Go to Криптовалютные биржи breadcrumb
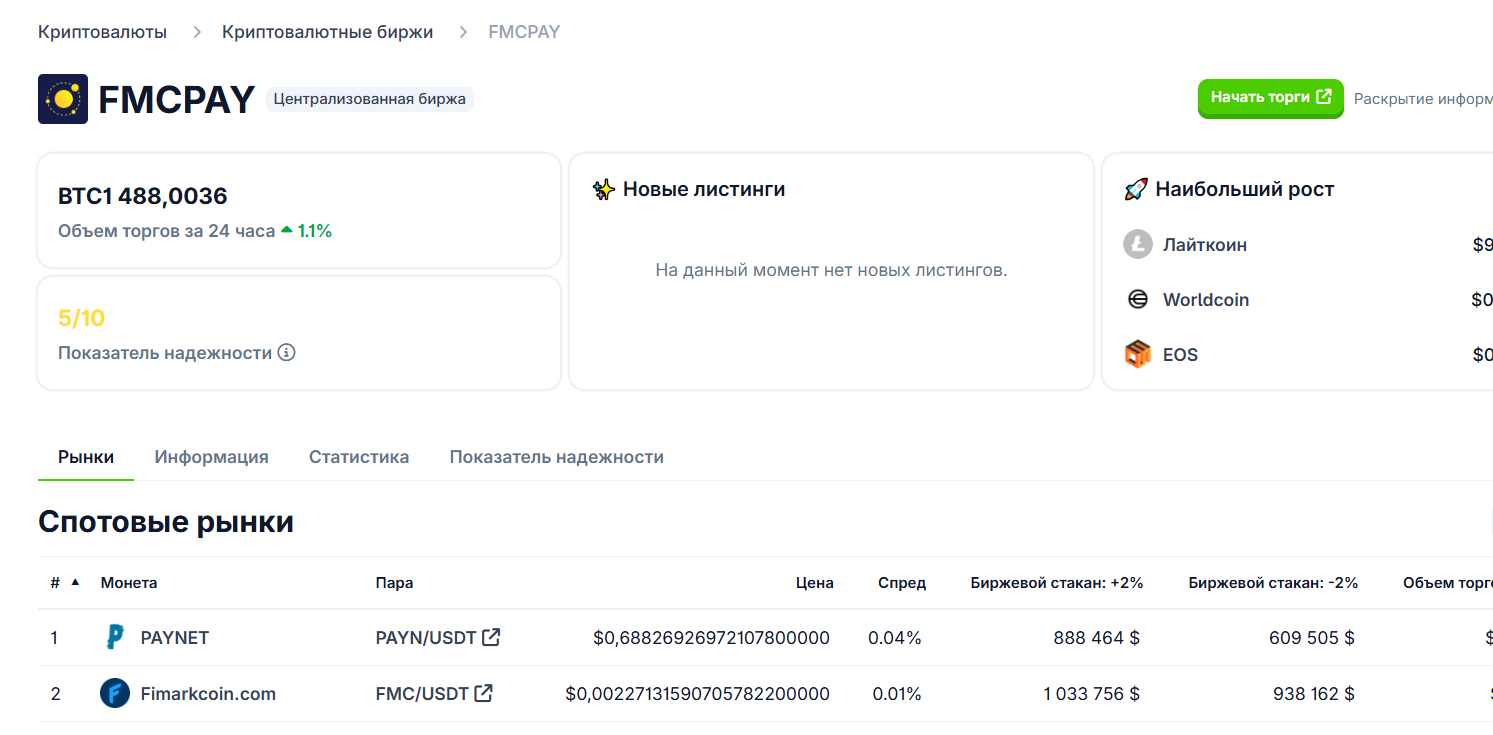 (328, 32)
